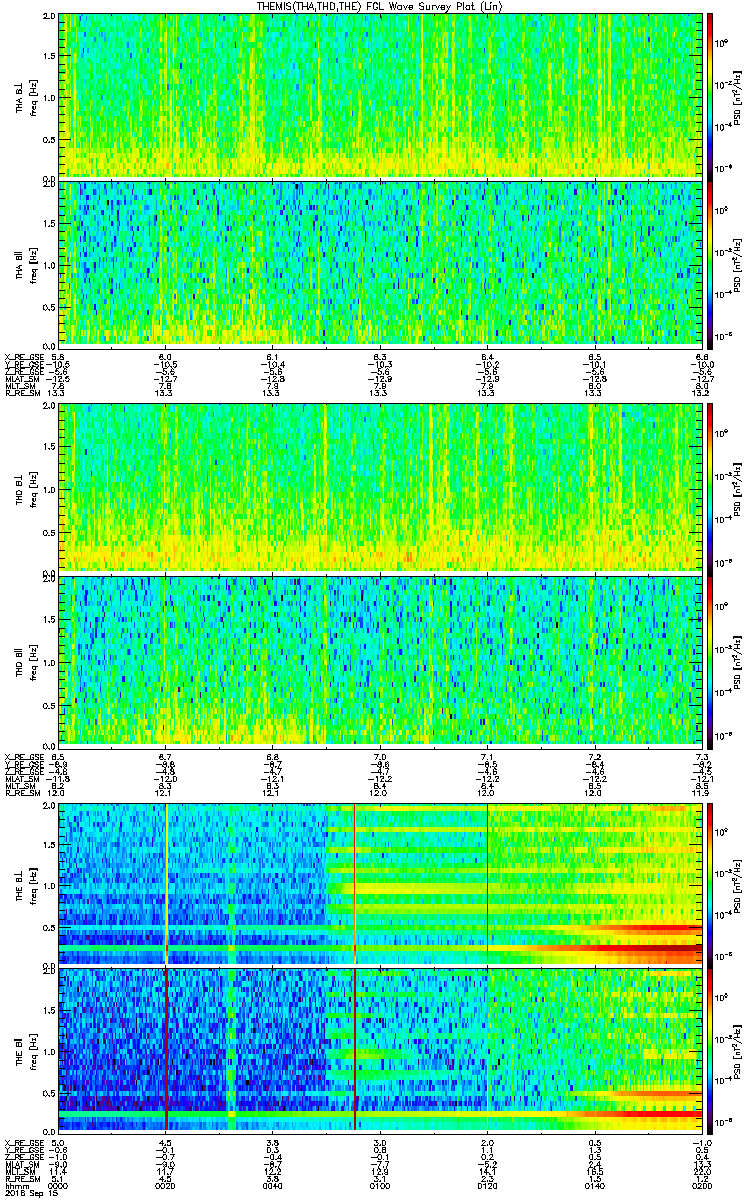The height and width of the screenshot is (1200, 750).
Task: Click the THA B-parallel spectrogram panel
Action: [379, 263]
